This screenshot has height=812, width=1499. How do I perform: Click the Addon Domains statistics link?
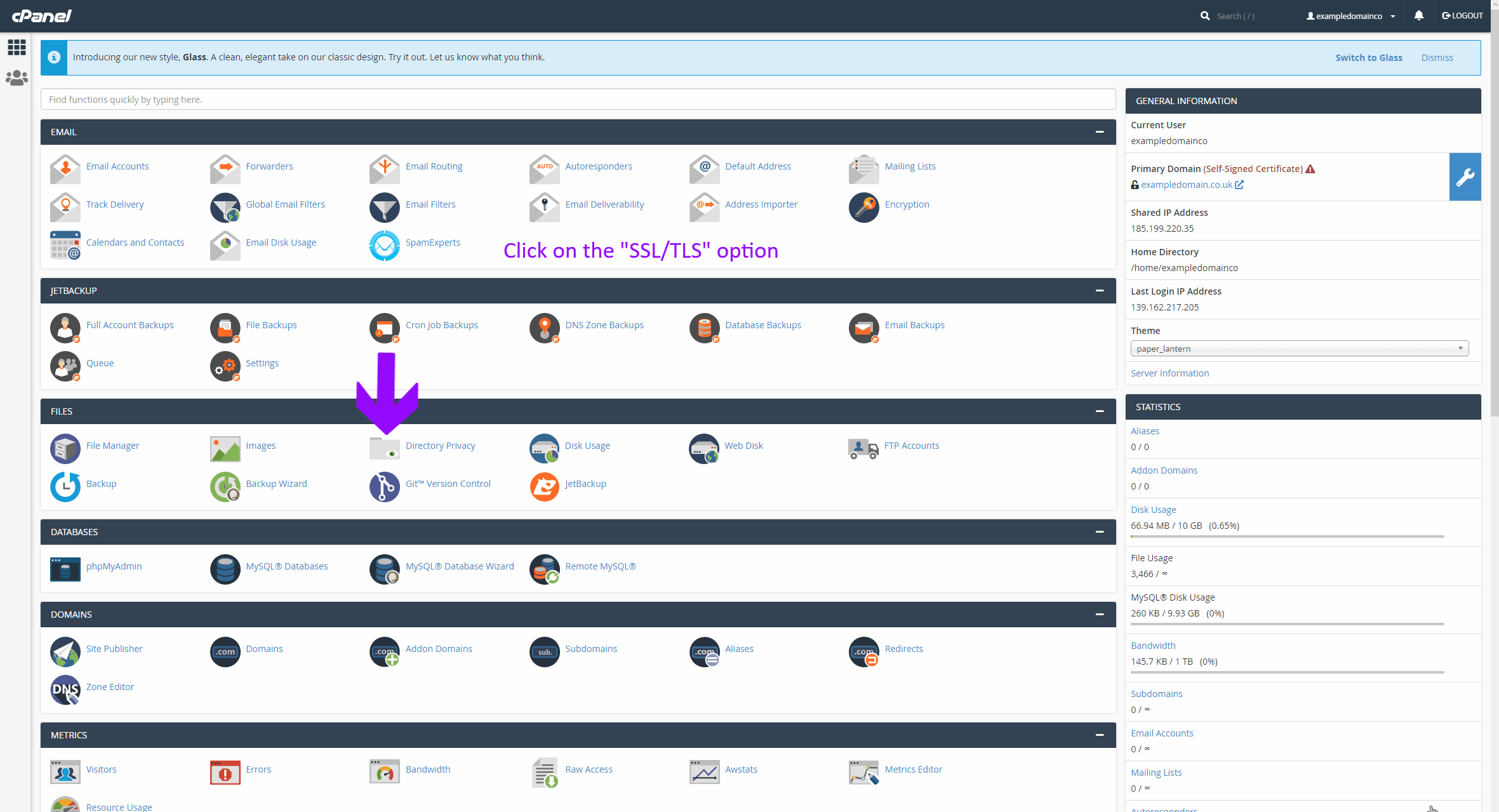point(1164,470)
